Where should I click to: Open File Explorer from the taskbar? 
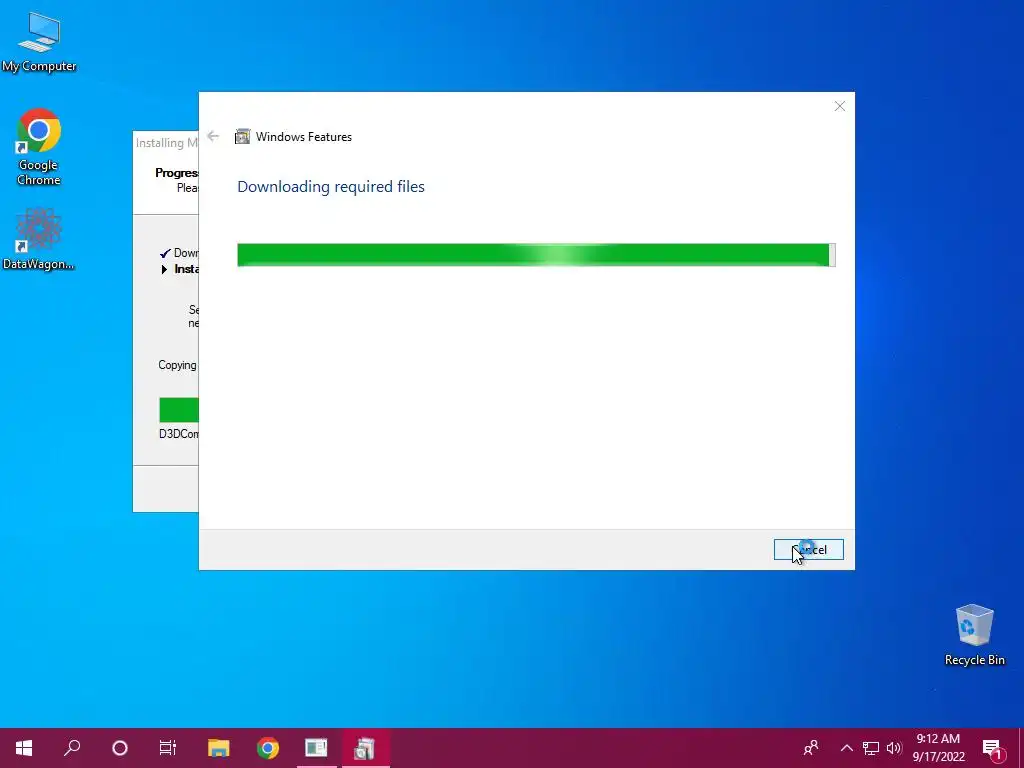coord(219,748)
